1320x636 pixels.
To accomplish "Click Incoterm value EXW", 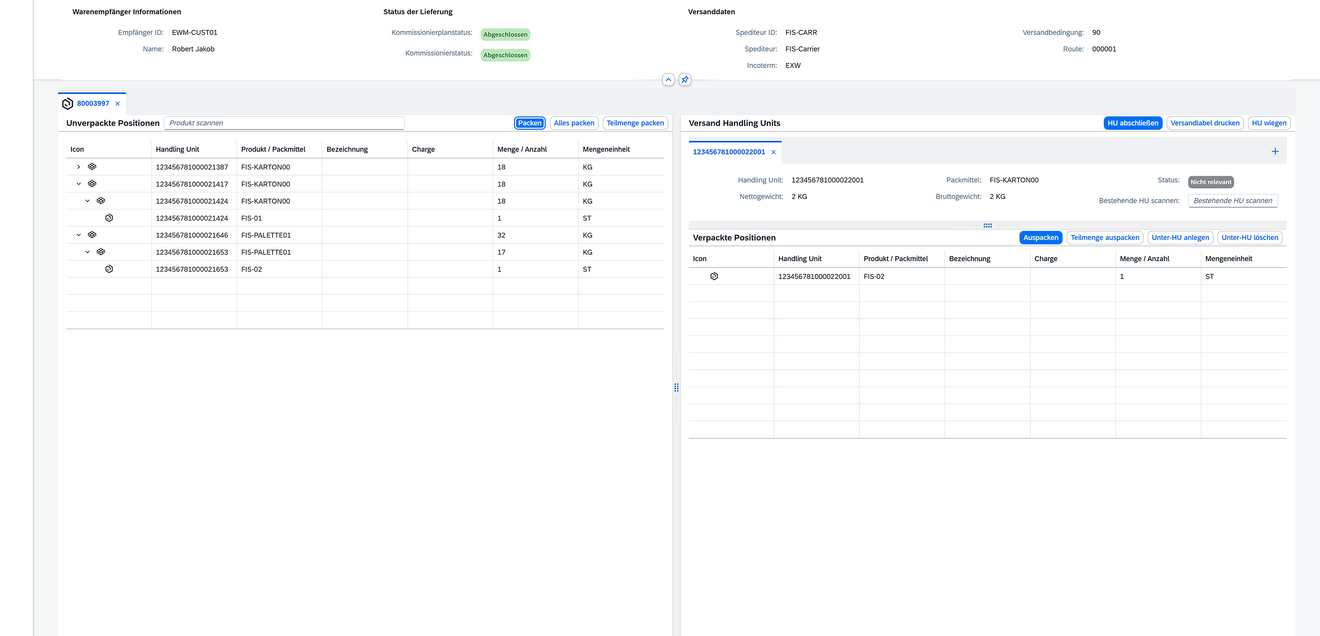I will pos(793,65).
